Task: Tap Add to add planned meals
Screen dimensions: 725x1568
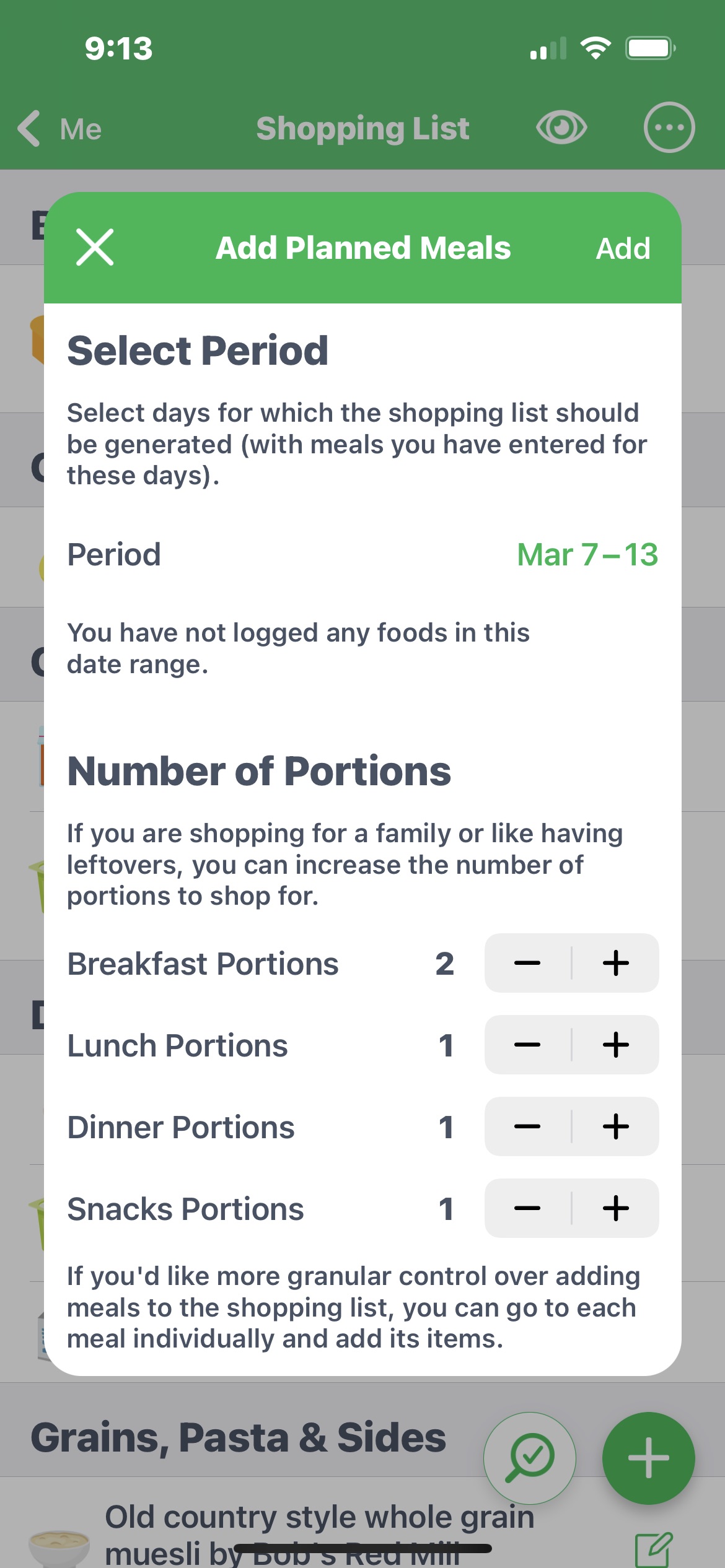Action: tap(623, 249)
